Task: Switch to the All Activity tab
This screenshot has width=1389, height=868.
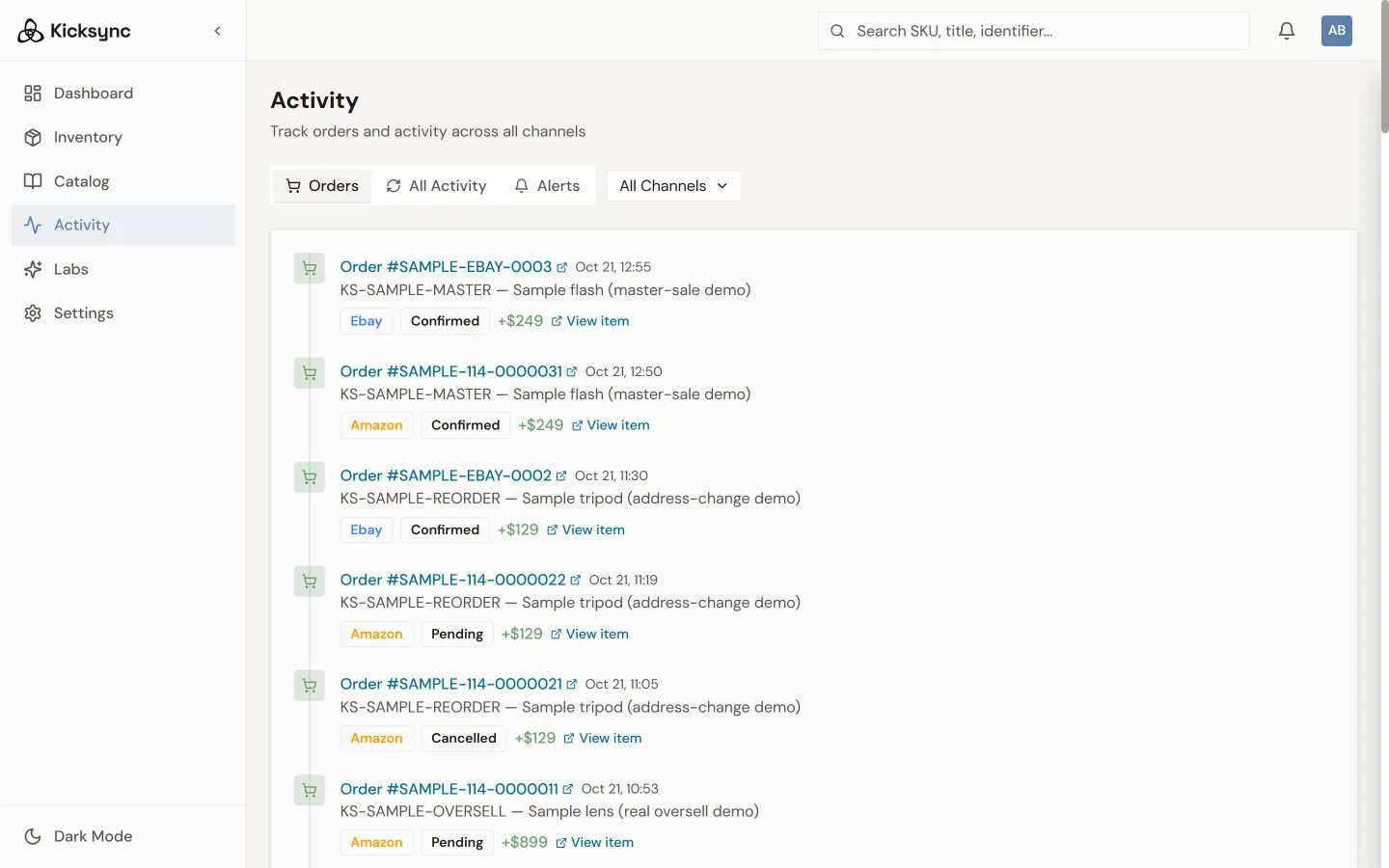Action: pos(436,186)
